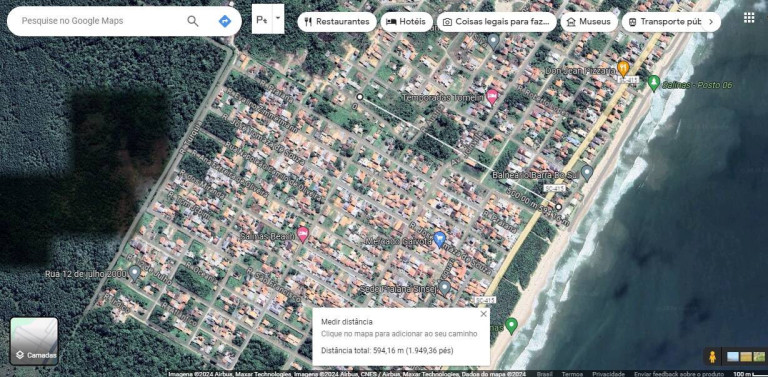Viewport: 768px width, 377px height.
Task: Pick up the Street View pegman
Action: (712, 356)
